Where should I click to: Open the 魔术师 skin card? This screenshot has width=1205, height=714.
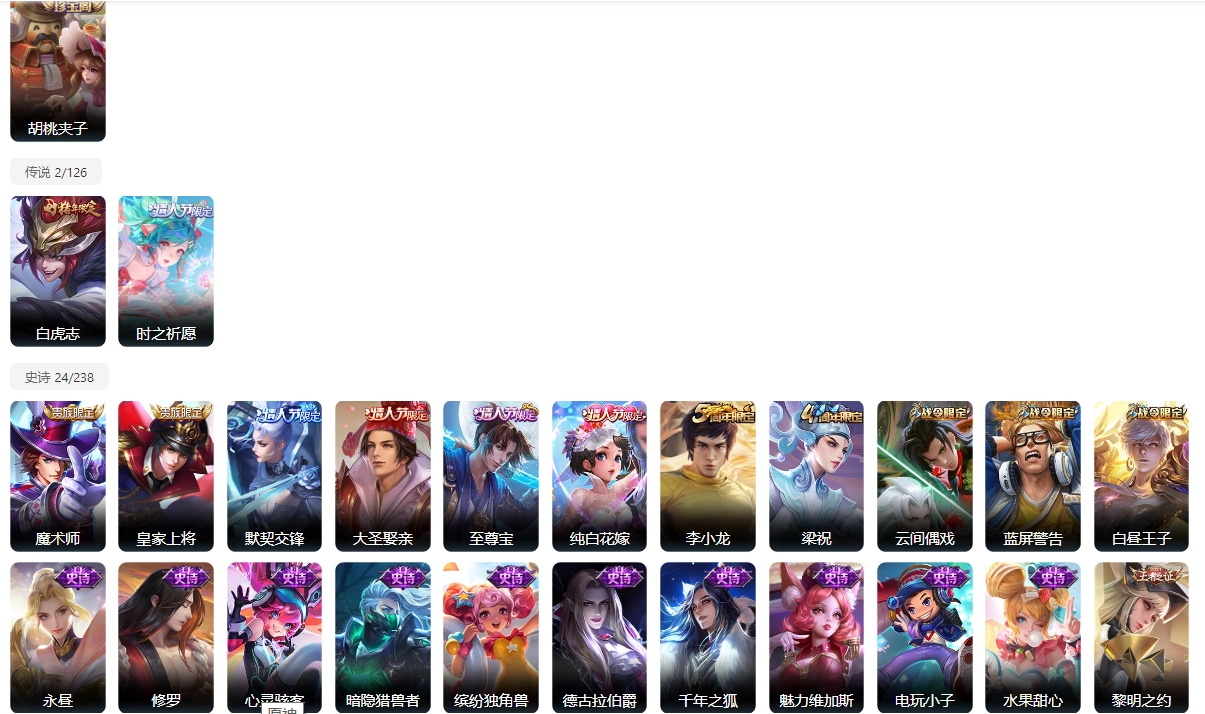point(58,476)
